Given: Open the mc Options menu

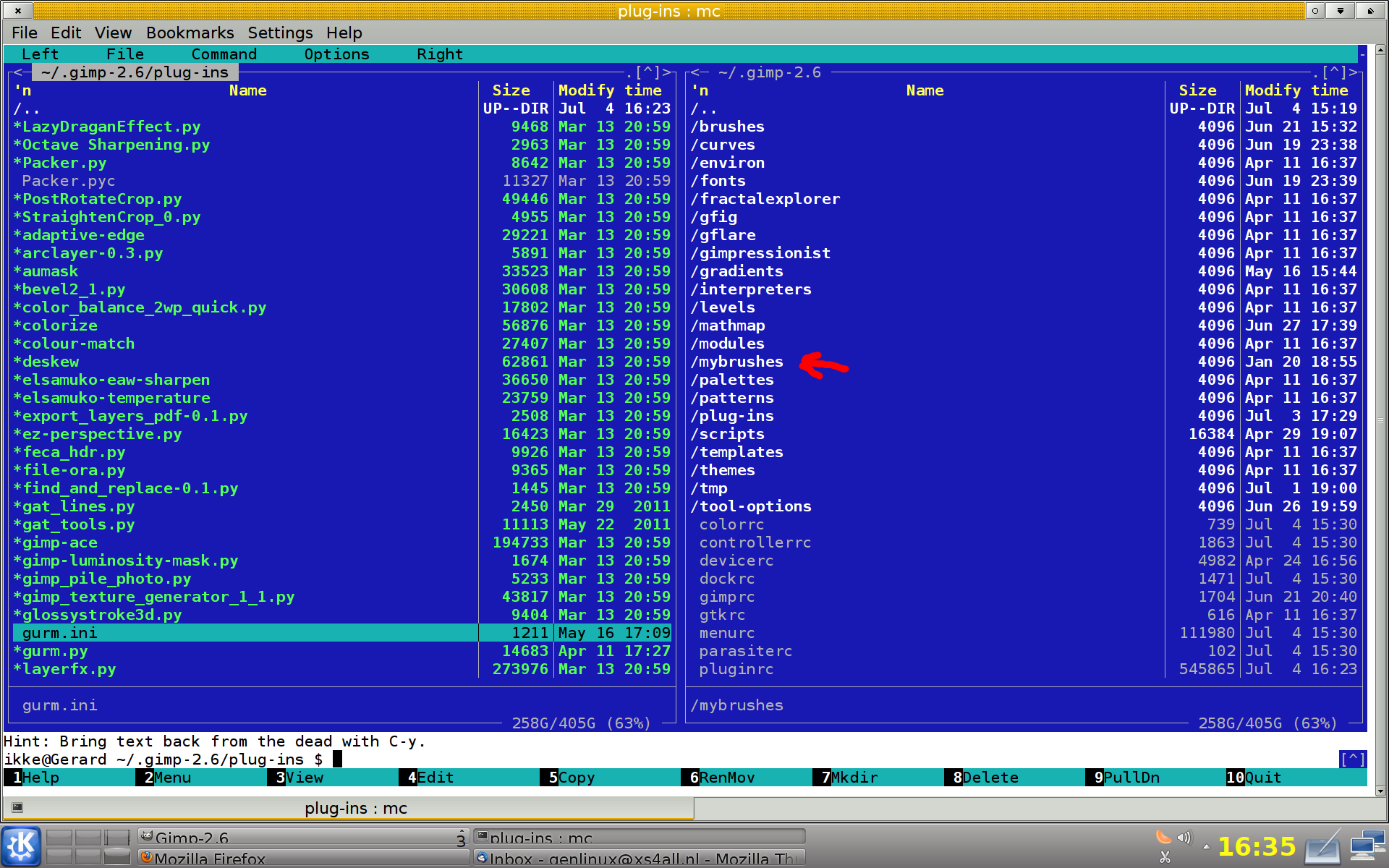Looking at the screenshot, I should [x=336, y=54].
